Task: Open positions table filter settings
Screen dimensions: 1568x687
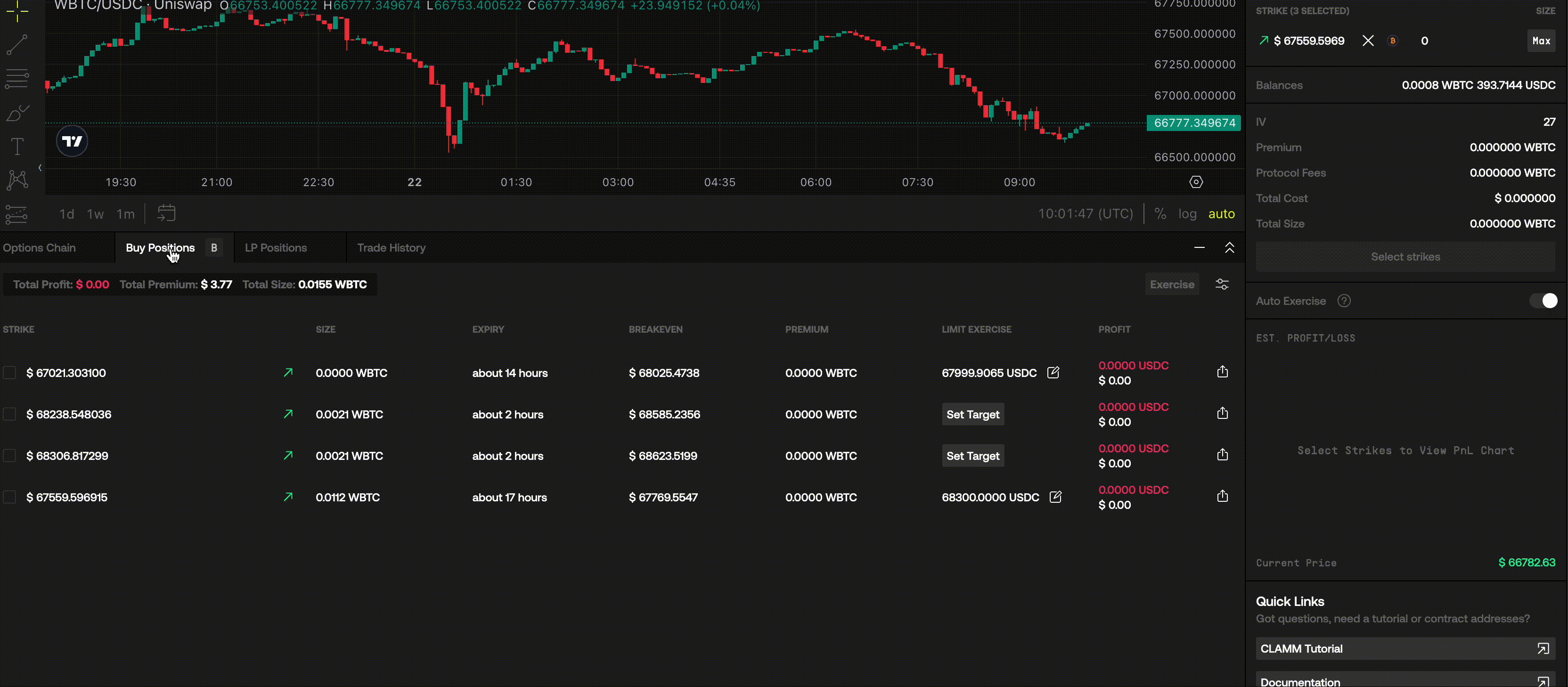Action: [x=1222, y=284]
